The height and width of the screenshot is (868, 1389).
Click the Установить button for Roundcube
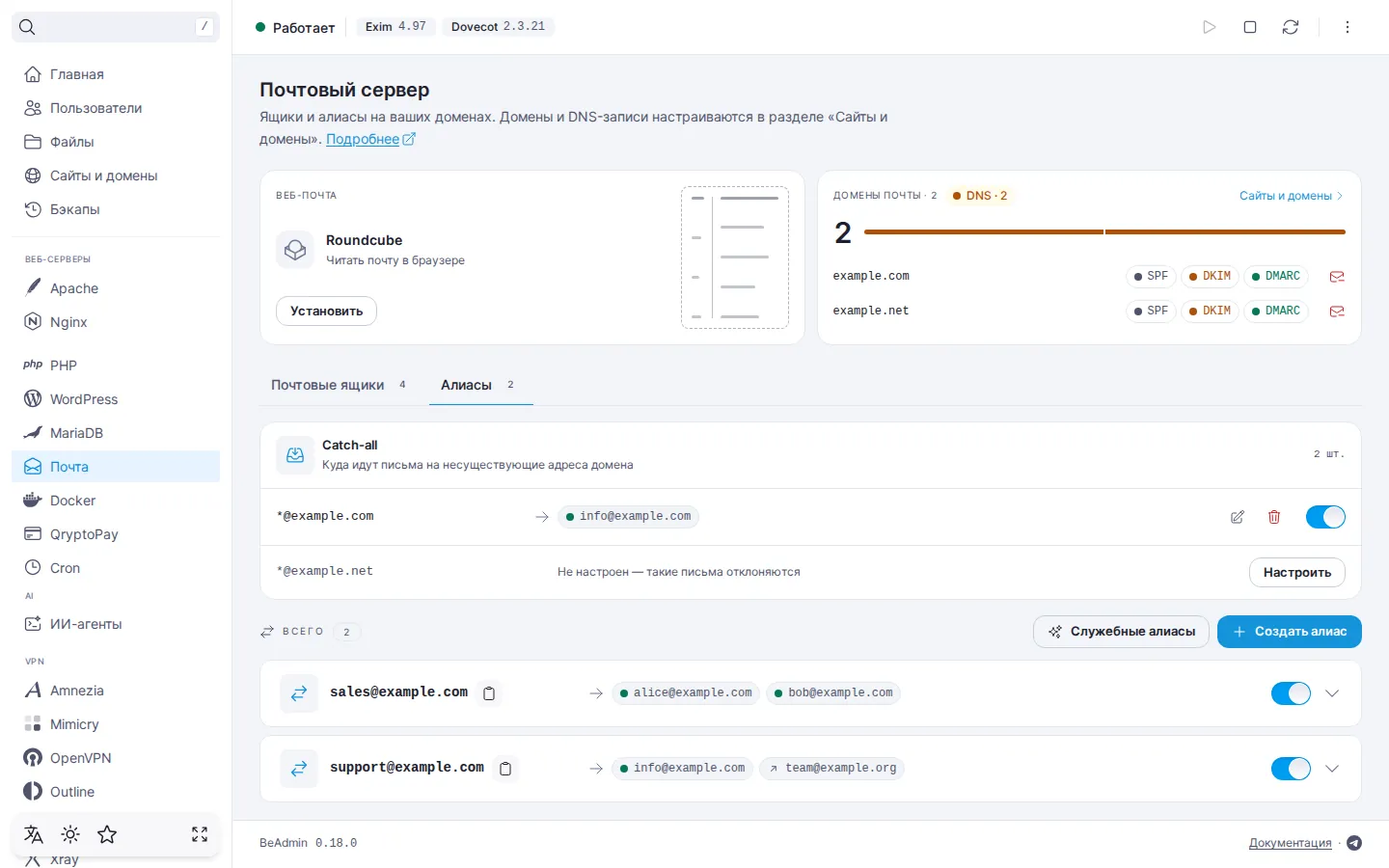326,312
